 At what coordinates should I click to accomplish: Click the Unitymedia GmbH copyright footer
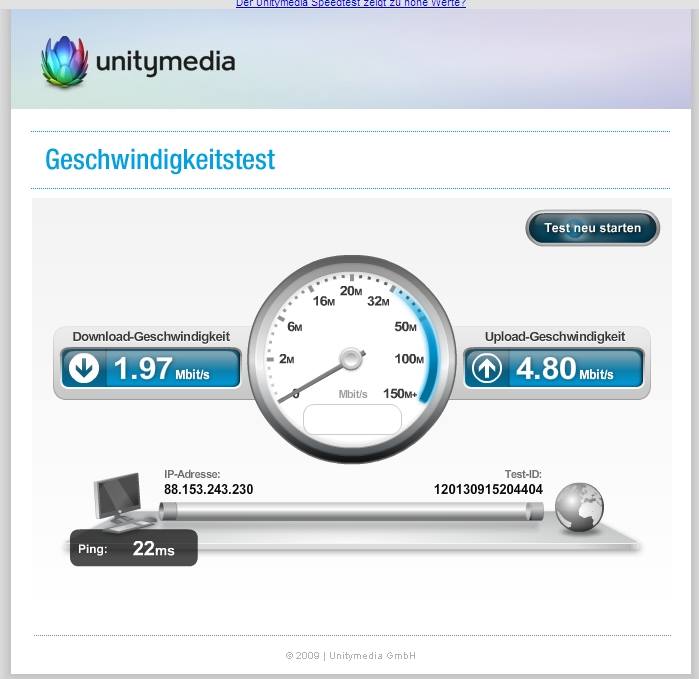[350, 655]
